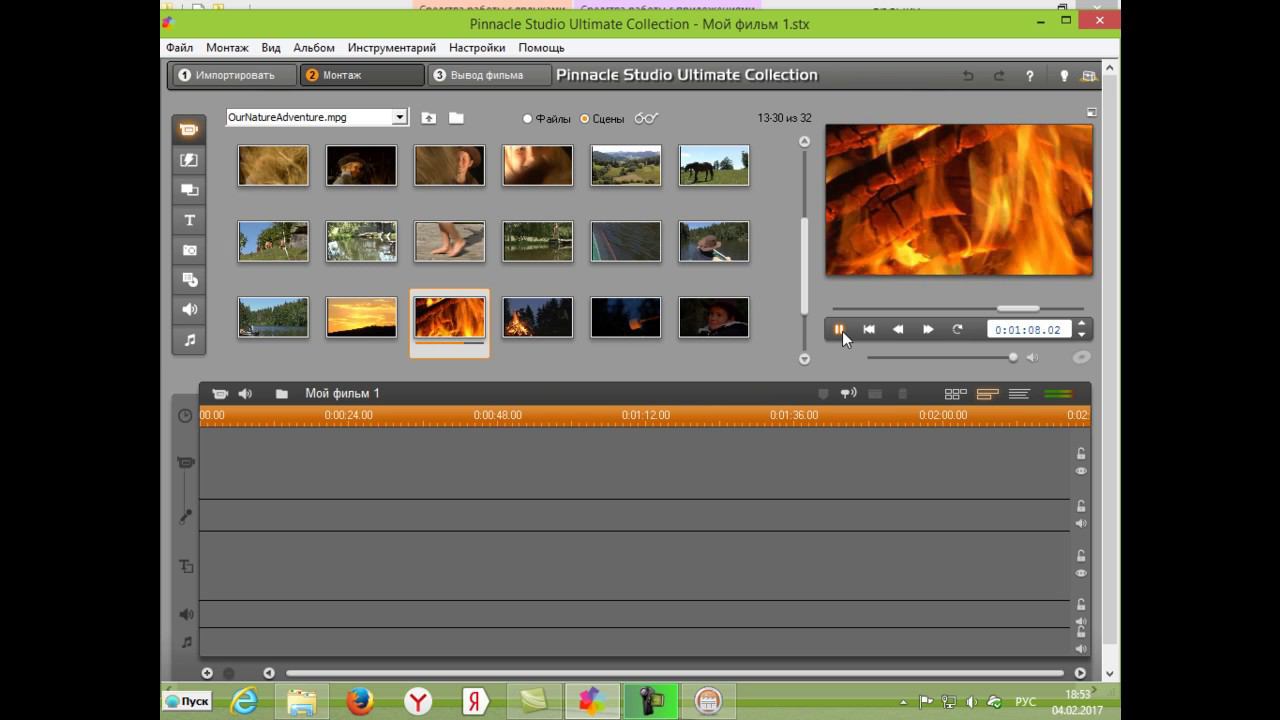Open the Transitions tab with lightning icon
This screenshot has height=720, width=1280.
189,160
